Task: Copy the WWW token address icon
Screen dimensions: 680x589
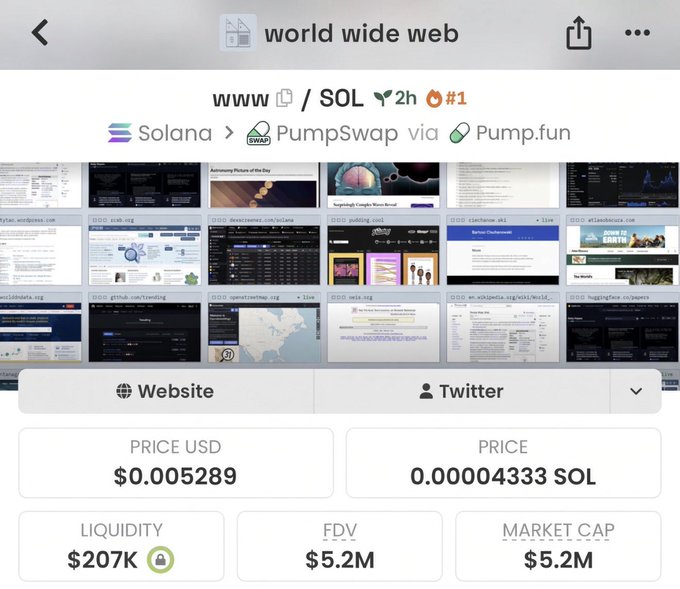Action: pyautogui.click(x=284, y=98)
